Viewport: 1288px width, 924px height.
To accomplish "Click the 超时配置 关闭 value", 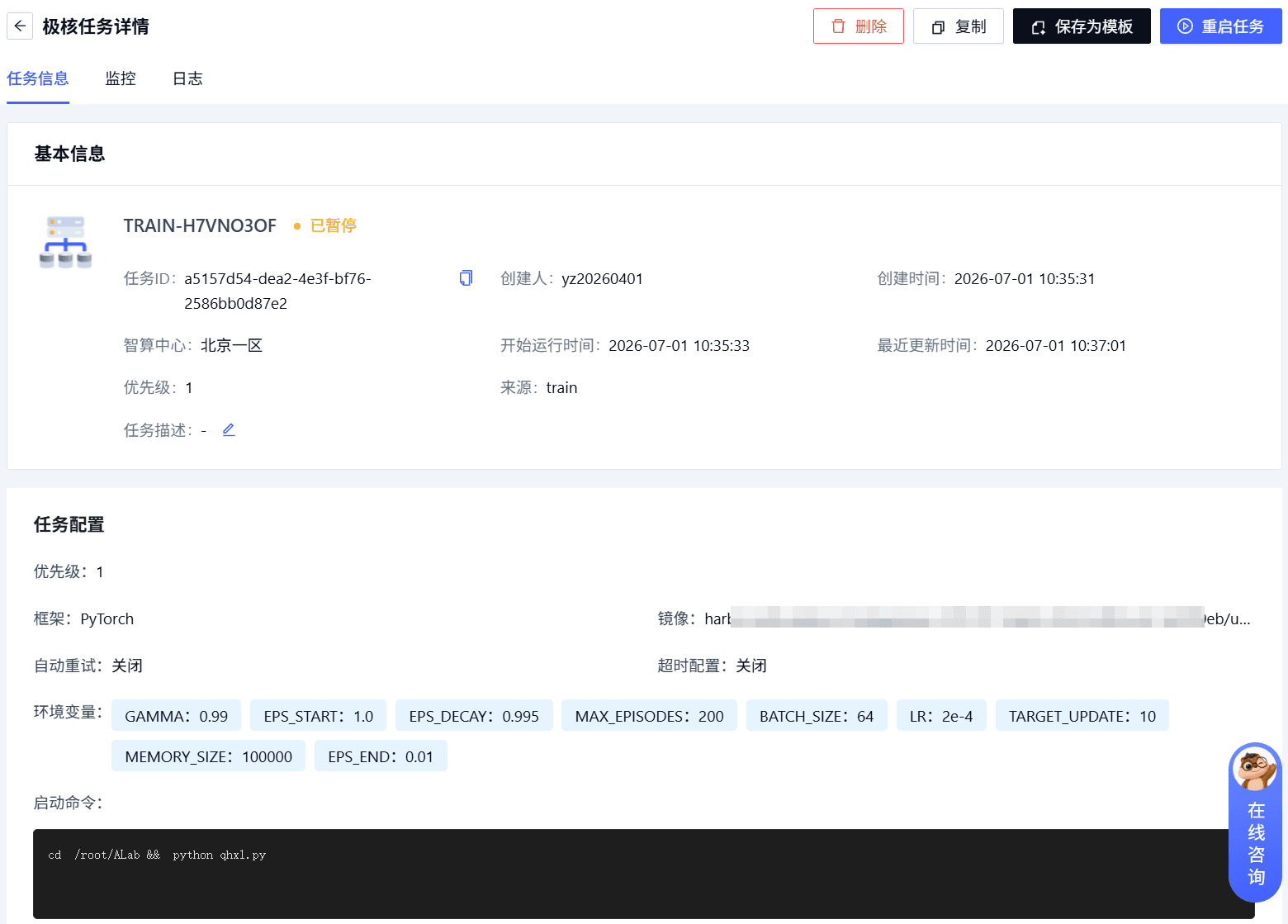I will click(751, 666).
